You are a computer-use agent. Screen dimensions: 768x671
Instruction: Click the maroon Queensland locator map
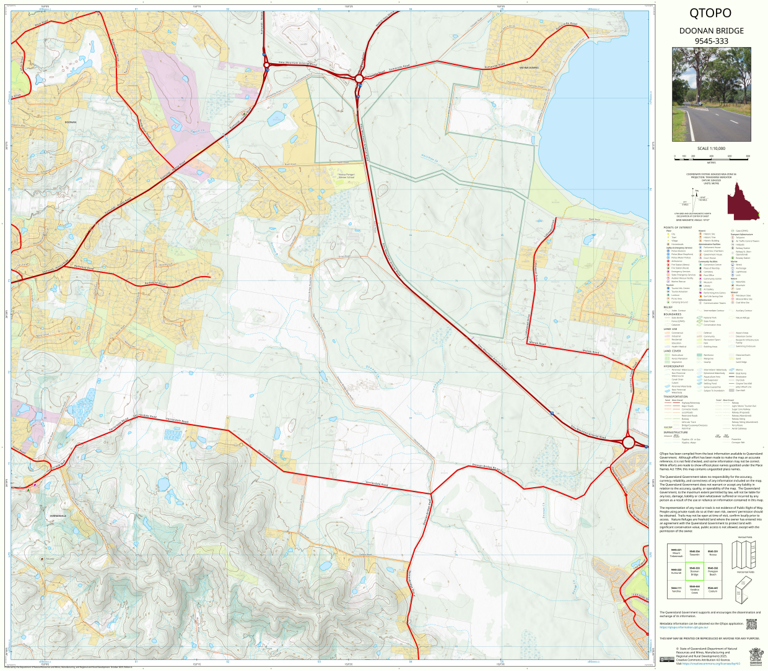744,202
